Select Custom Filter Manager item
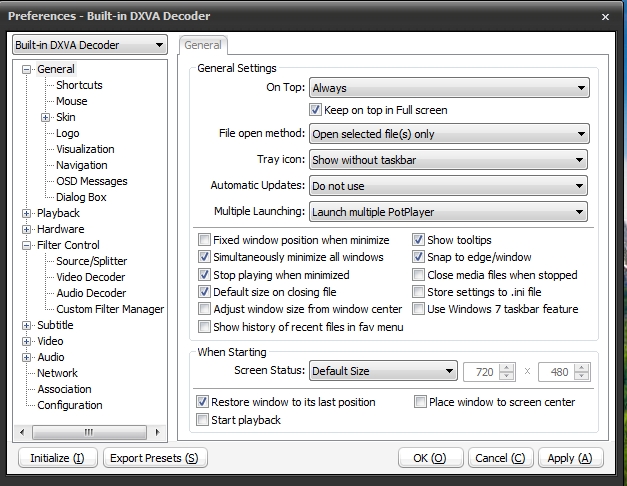Image resolution: width=627 pixels, height=486 pixels. pyautogui.click(x=110, y=309)
